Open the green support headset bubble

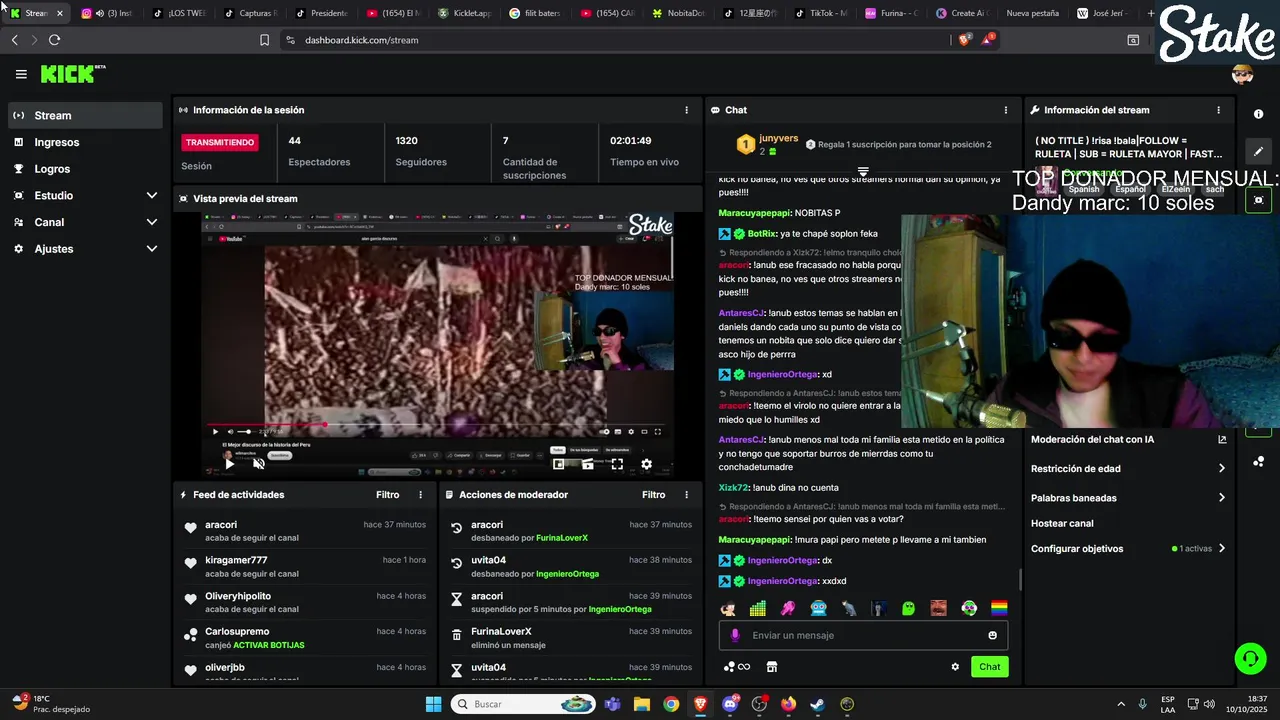(x=1250, y=658)
